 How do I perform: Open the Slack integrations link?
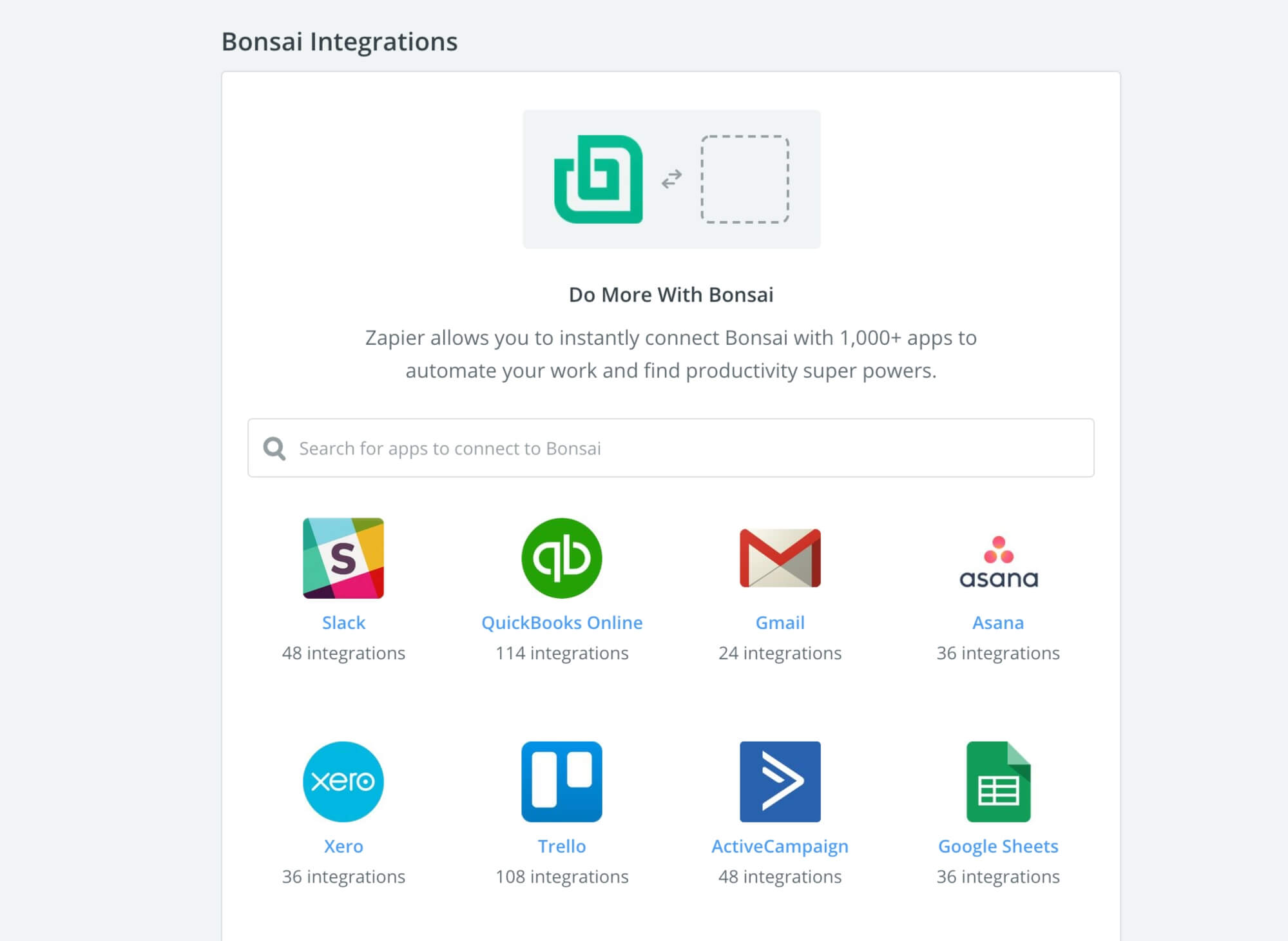click(344, 622)
